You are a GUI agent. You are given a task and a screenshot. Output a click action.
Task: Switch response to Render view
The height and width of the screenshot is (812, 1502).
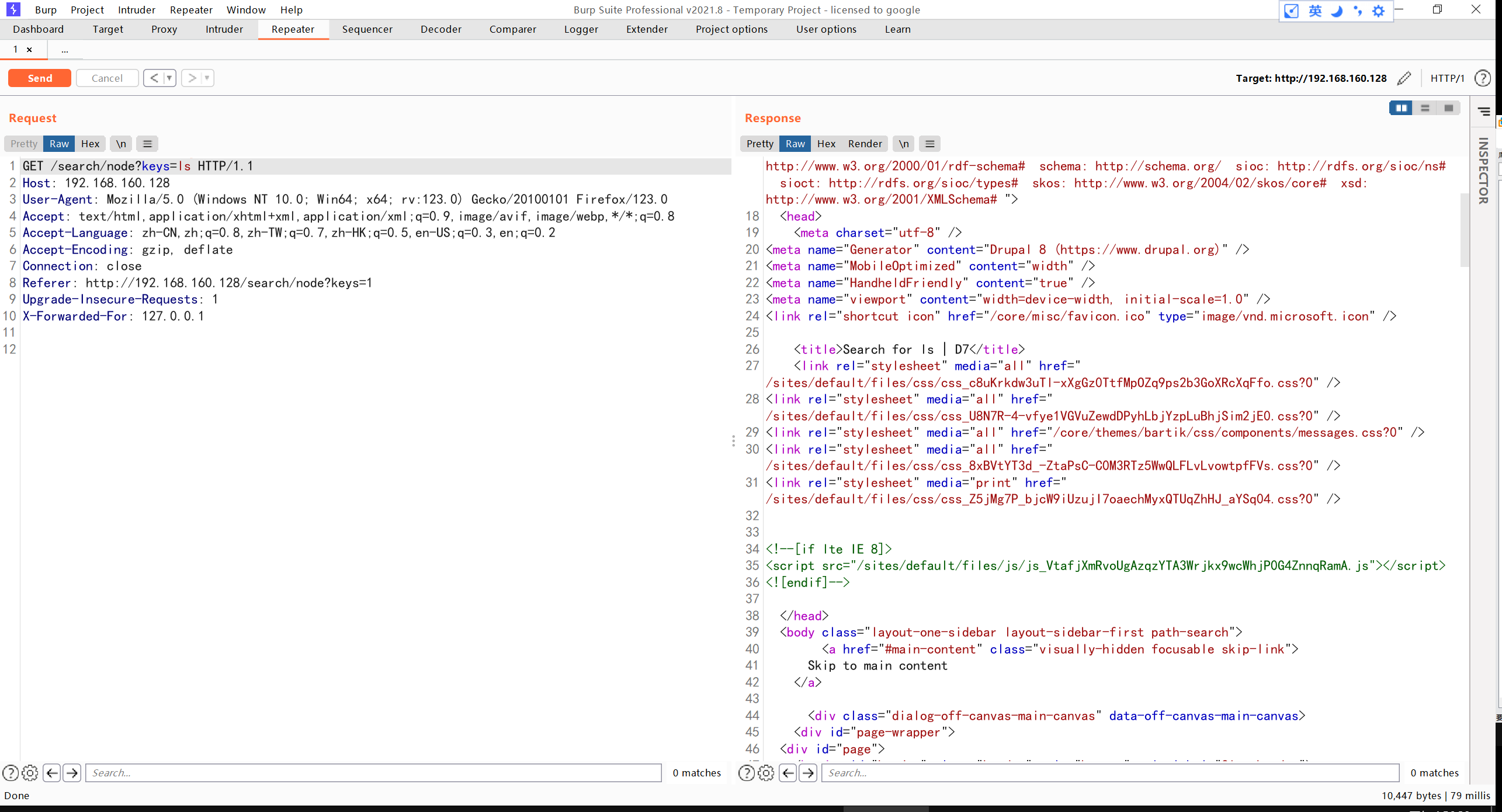[865, 144]
